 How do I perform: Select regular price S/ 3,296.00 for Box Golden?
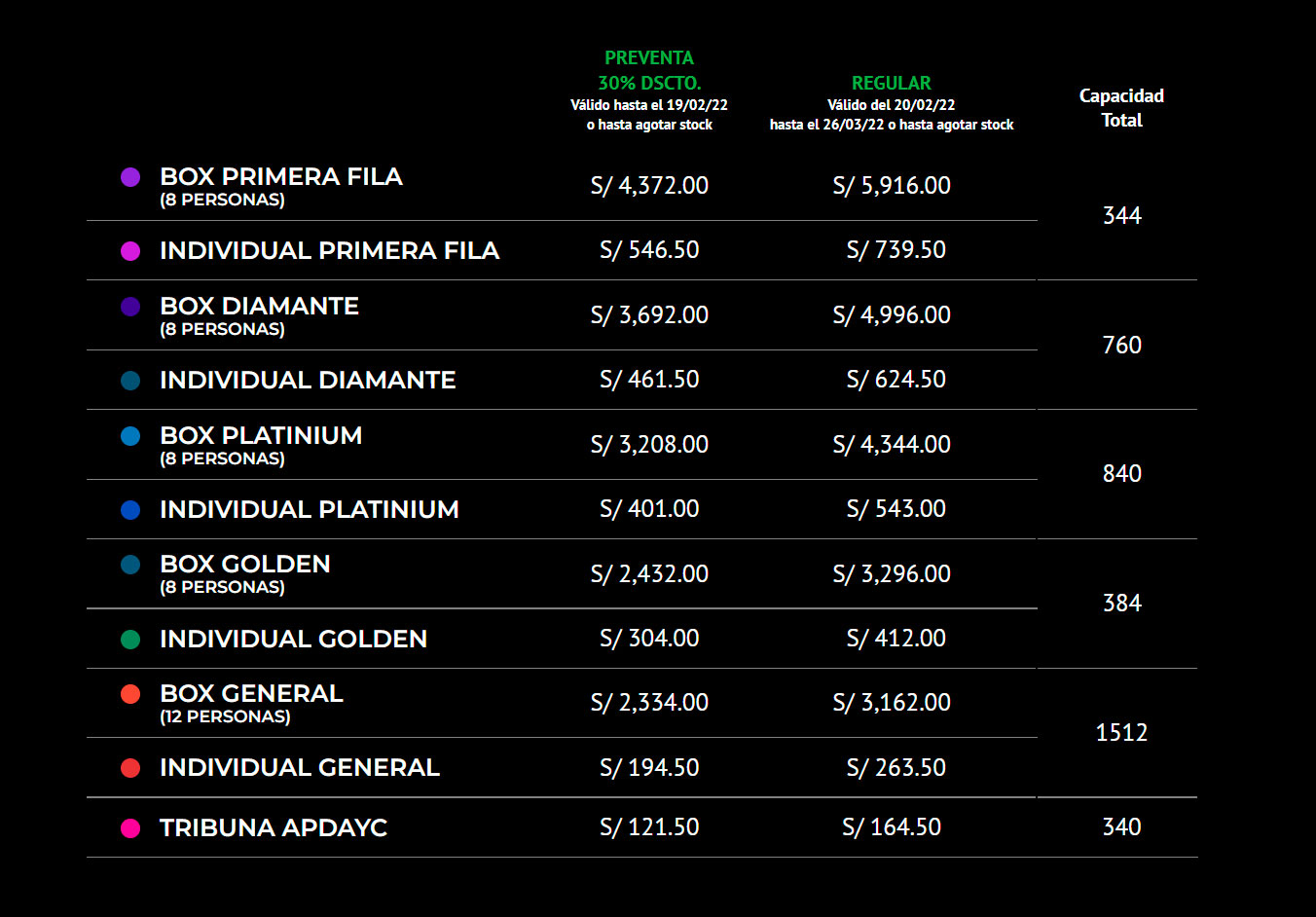tap(892, 574)
